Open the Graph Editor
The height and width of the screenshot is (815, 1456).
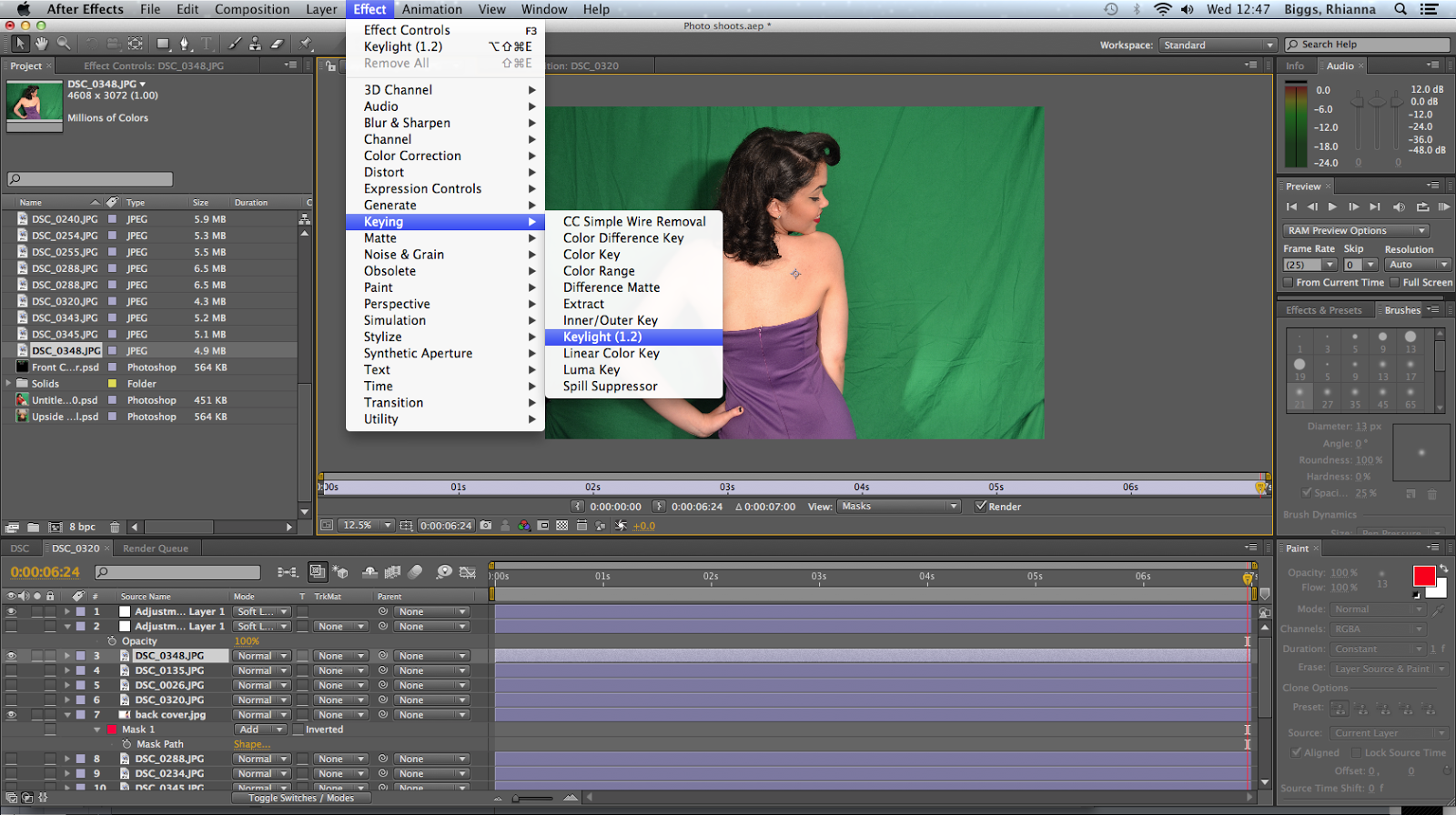468,572
